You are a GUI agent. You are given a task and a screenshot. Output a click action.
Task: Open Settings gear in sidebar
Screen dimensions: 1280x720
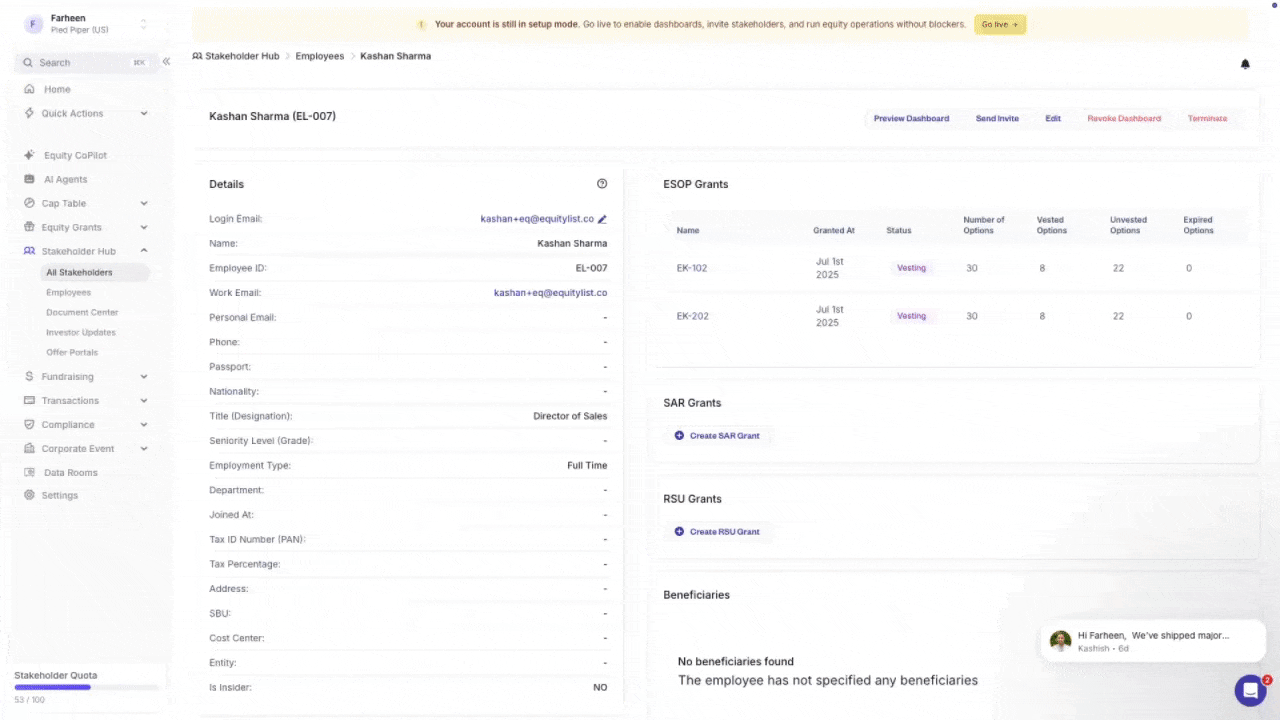(x=30, y=495)
